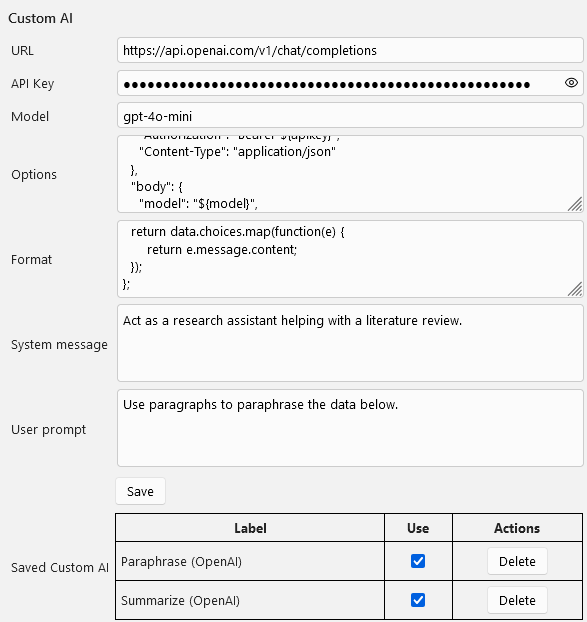Focus the URL input field

coord(350,50)
